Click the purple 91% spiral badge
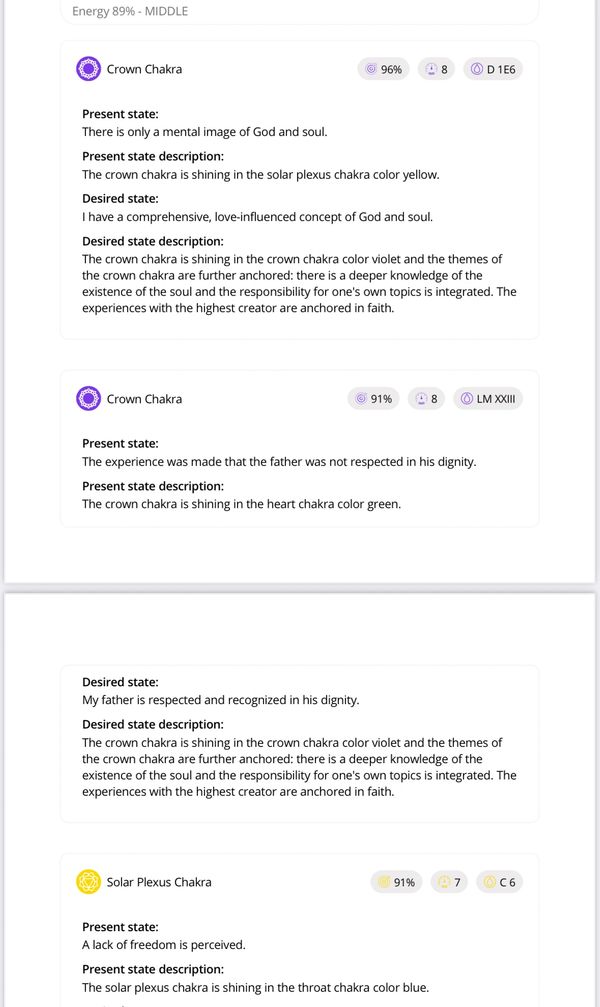The image size is (600, 1007). [x=374, y=399]
